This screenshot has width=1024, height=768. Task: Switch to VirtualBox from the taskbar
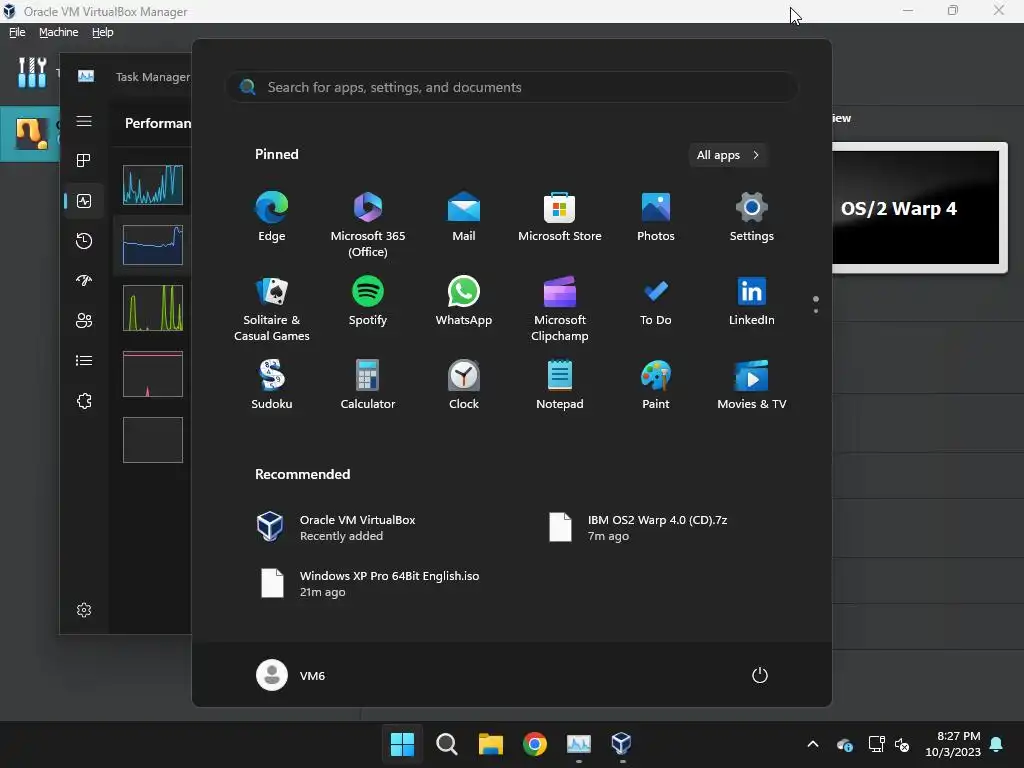pyautogui.click(x=622, y=744)
